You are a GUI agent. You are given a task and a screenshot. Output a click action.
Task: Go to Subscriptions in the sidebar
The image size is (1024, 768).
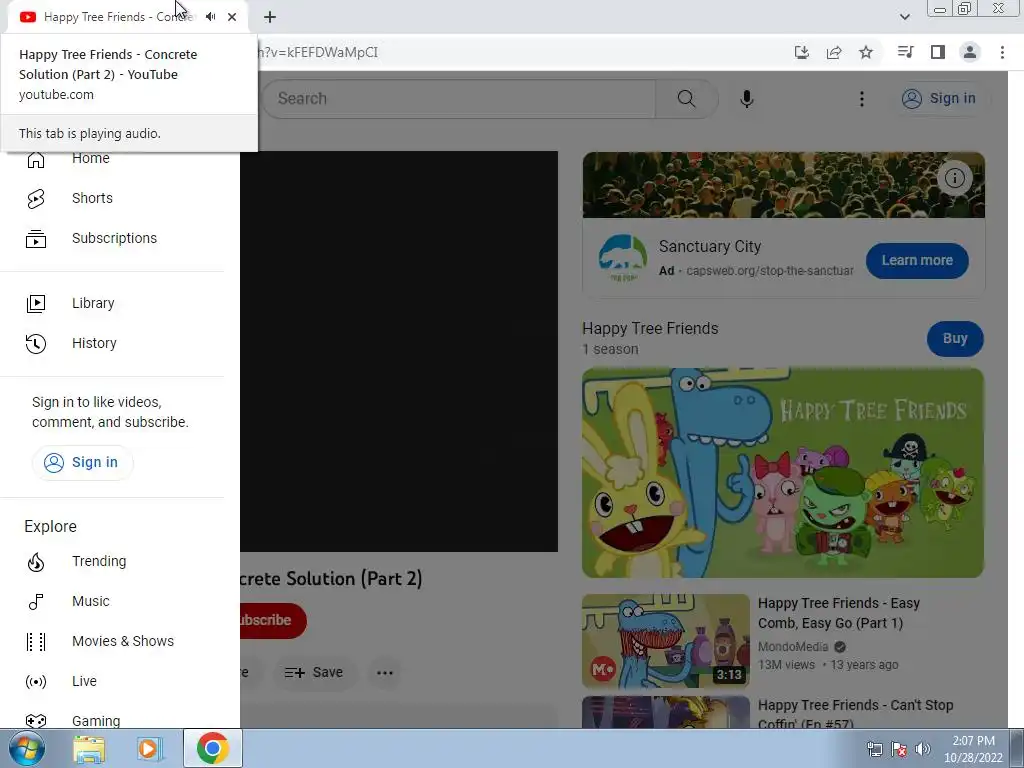point(112,238)
